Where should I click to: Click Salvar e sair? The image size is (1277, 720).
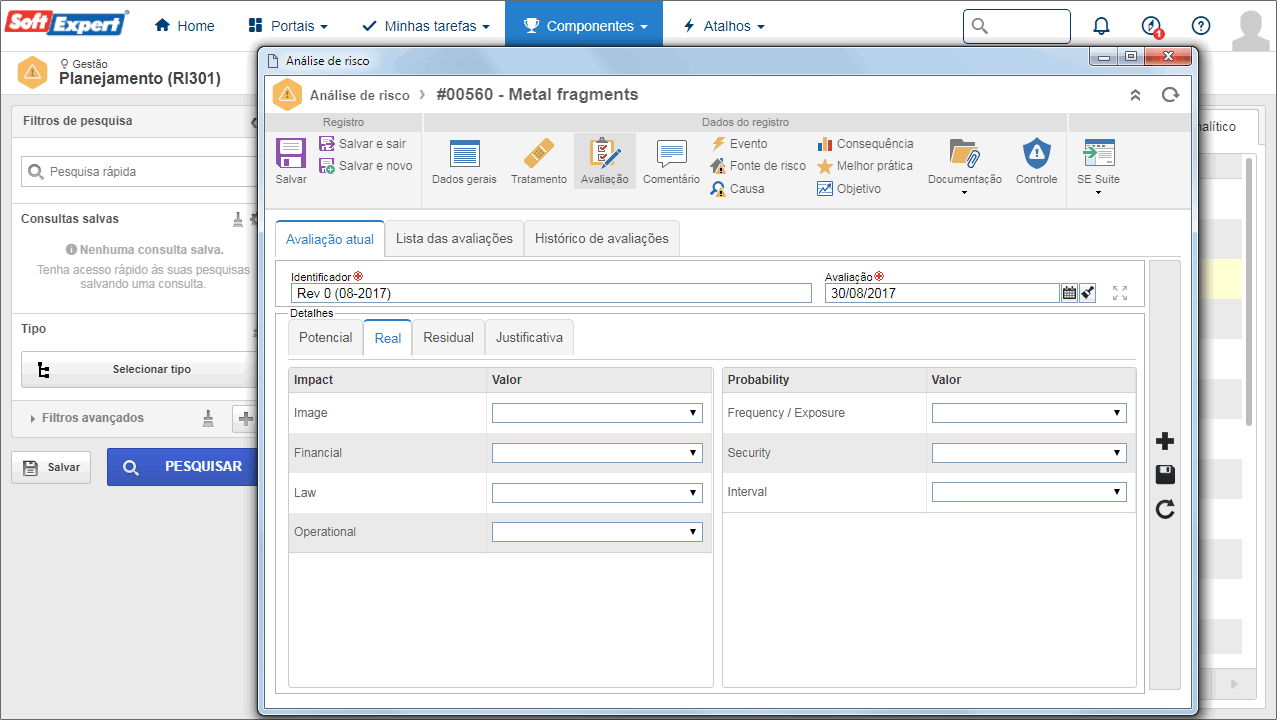[x=362, y=144]
